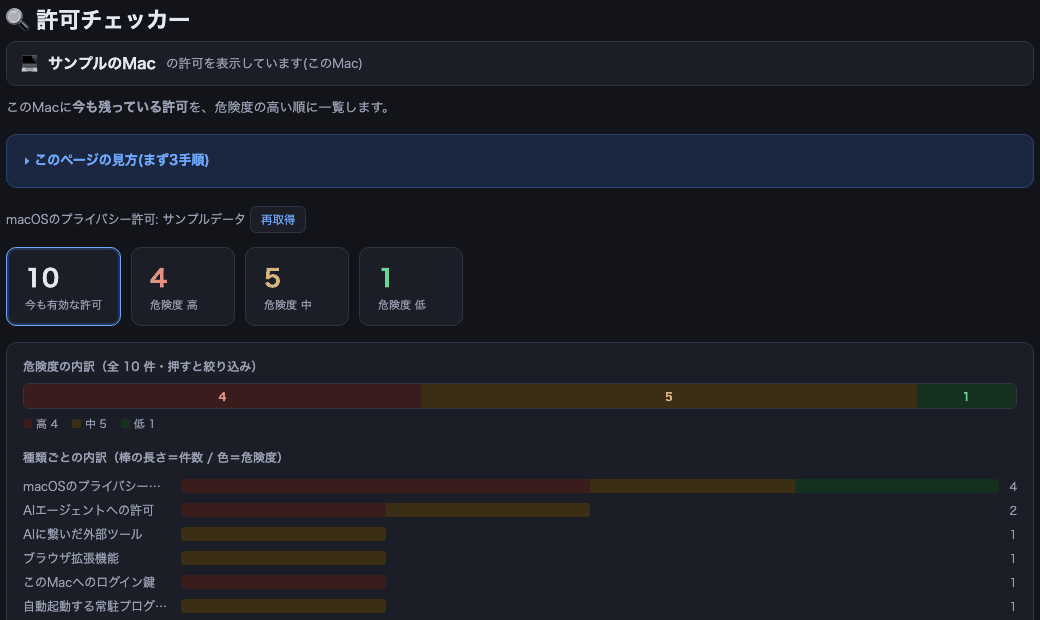The height and width of the screenshot is (620, 1040).
Task: Click the 許可チェッカー page title
Action: [113, 20]
